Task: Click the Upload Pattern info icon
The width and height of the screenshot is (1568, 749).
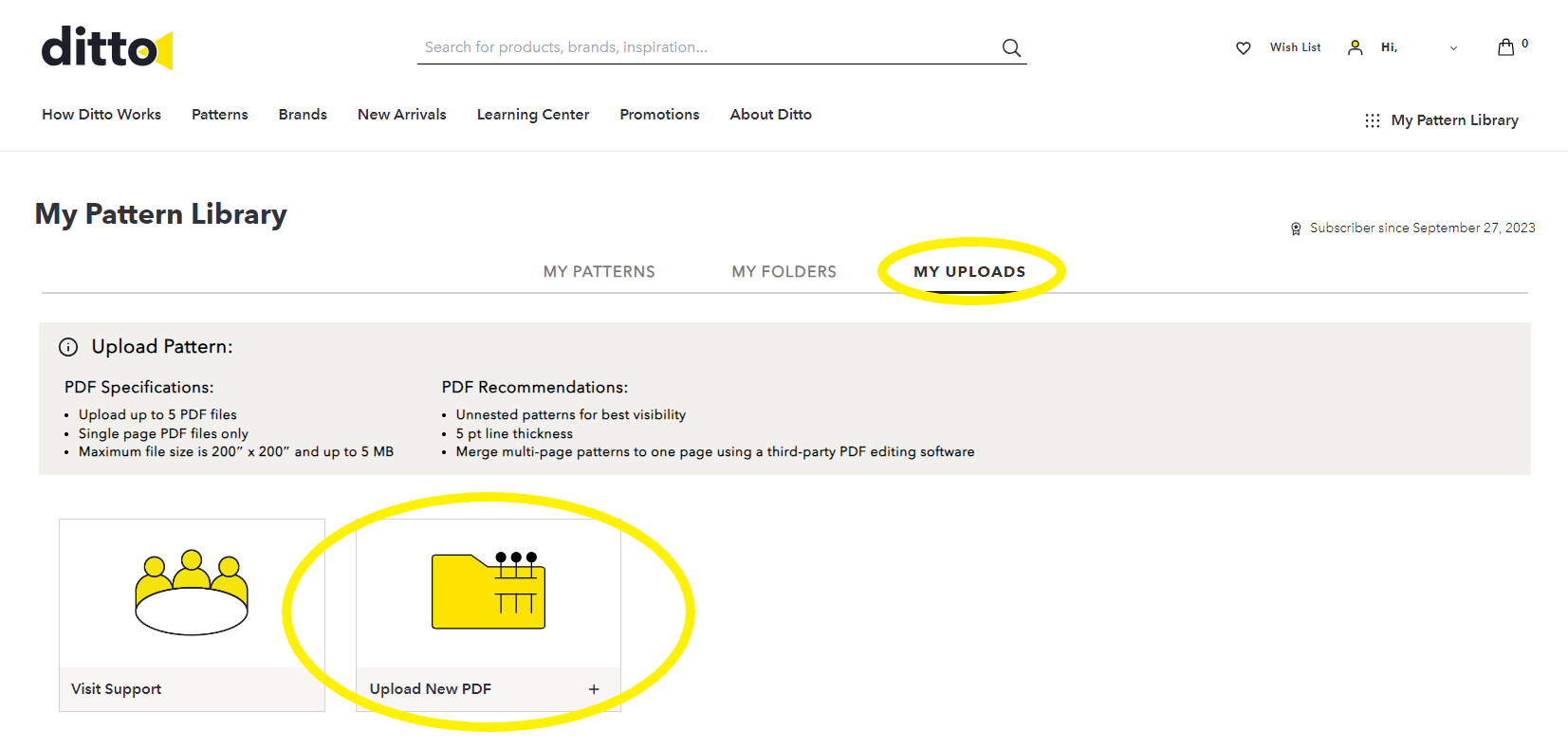Action: pos(68,347)
